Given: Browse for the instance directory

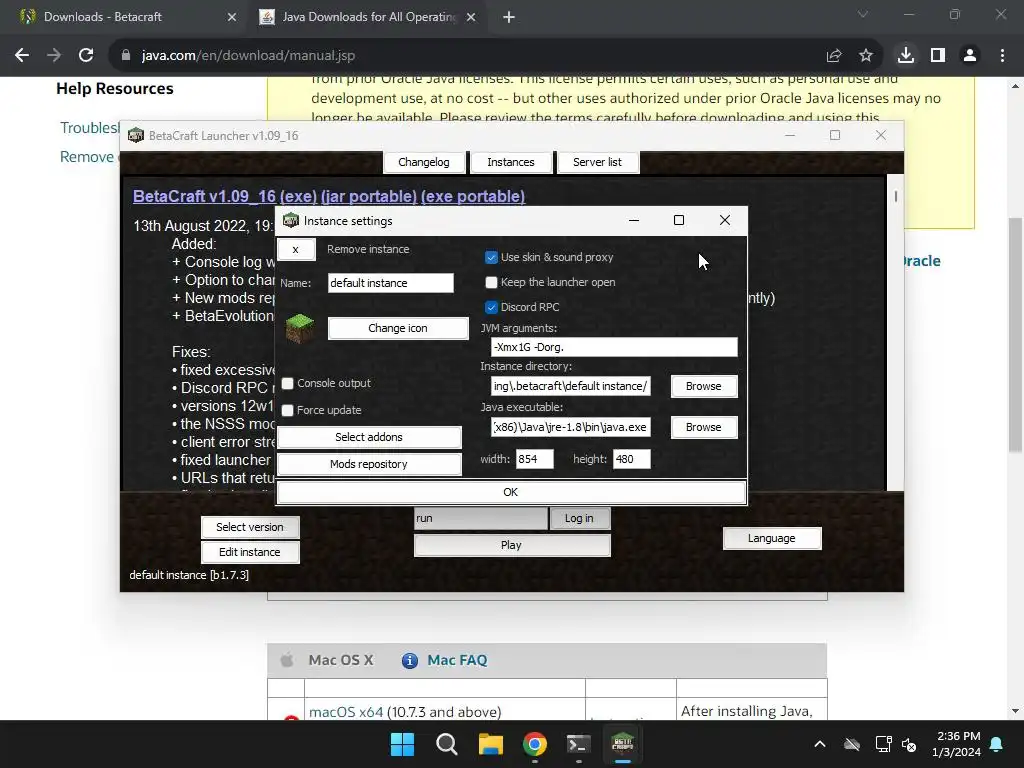Looking at the screenshot, I should (704, 386).
